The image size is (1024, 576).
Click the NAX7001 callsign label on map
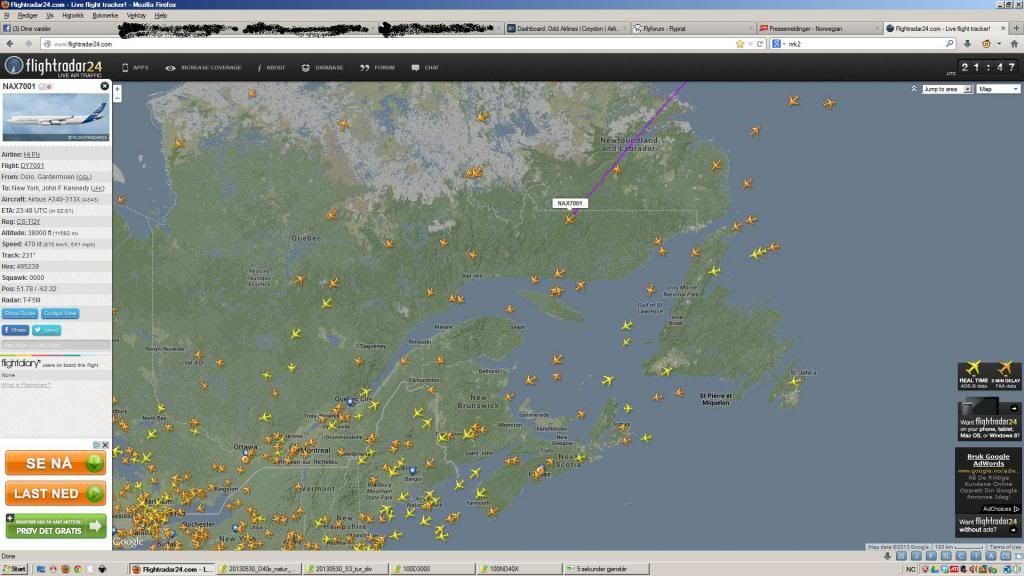[x=570, y=203]
